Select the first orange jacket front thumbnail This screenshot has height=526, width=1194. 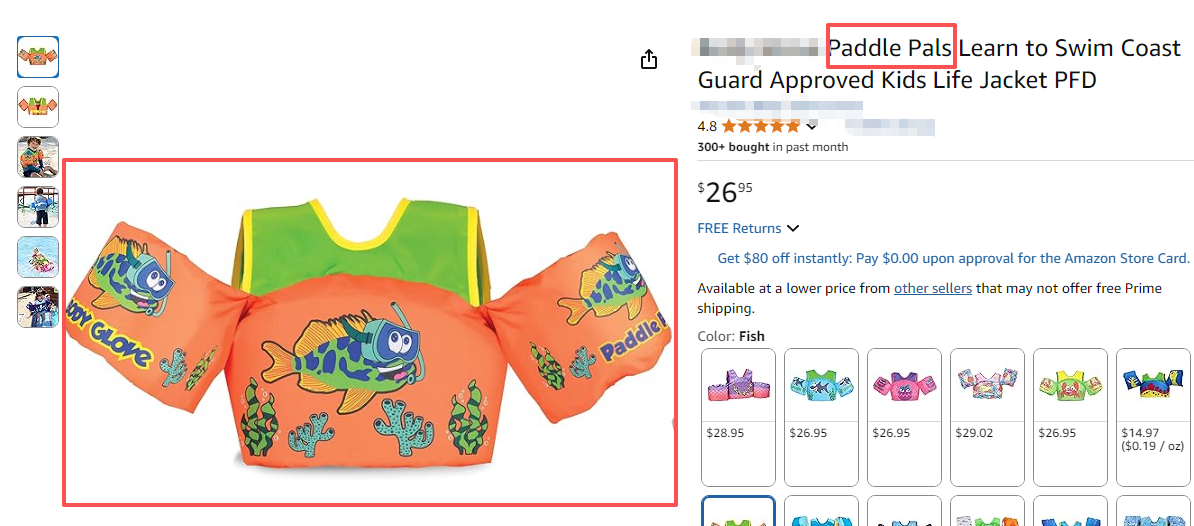[38, 57]
